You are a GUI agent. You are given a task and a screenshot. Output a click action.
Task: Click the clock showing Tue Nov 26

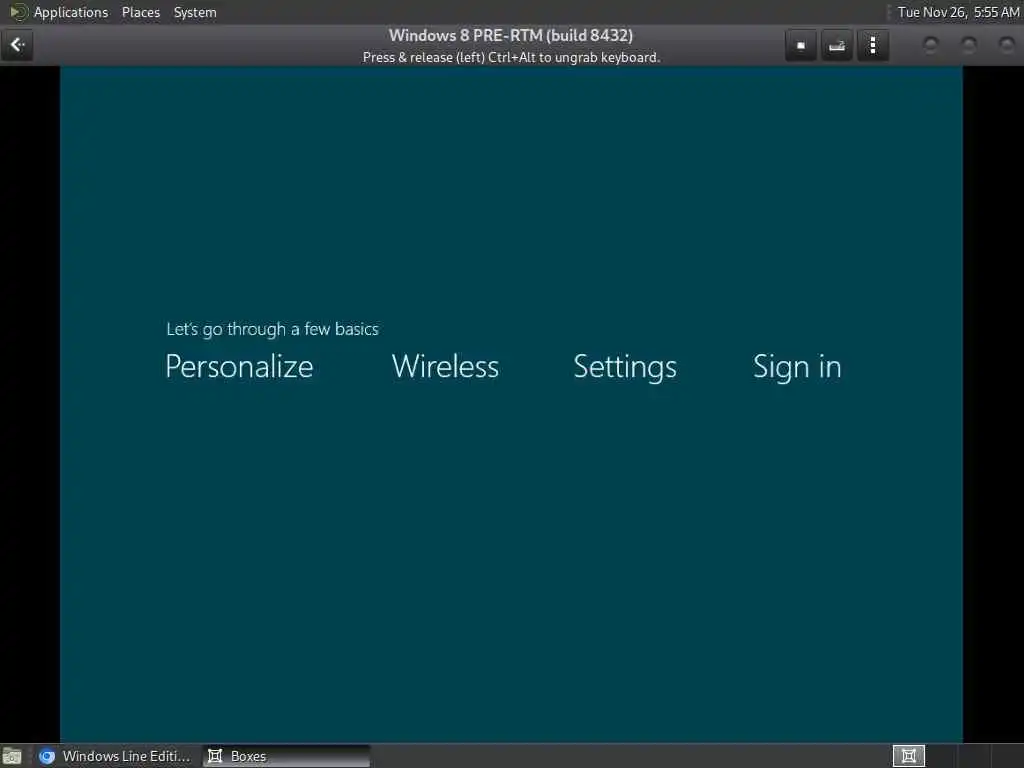click(958, 12)
